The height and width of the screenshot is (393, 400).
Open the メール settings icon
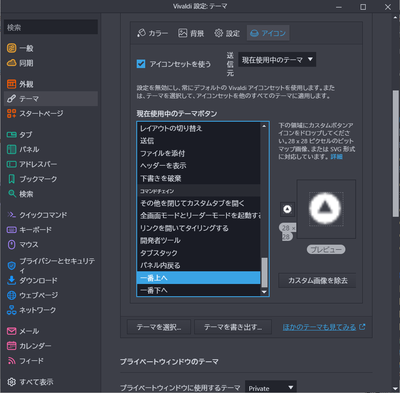11,331
